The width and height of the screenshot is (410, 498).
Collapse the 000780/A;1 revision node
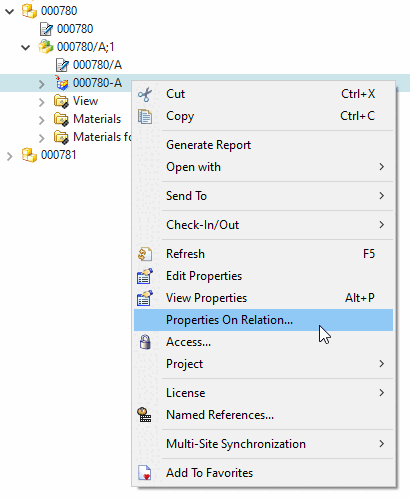pos(26,47)
